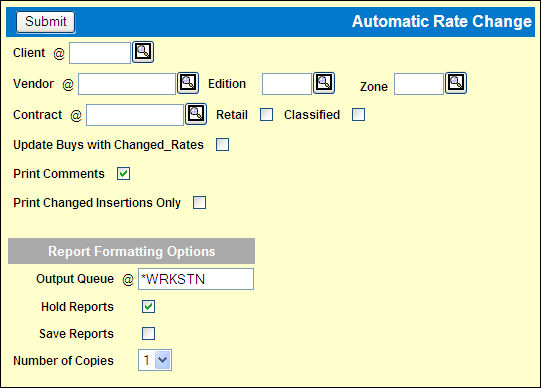The width and height of the screenshot is (541, 388).
Task: Check the Save Reports checkbox
Action: (148, 334)
